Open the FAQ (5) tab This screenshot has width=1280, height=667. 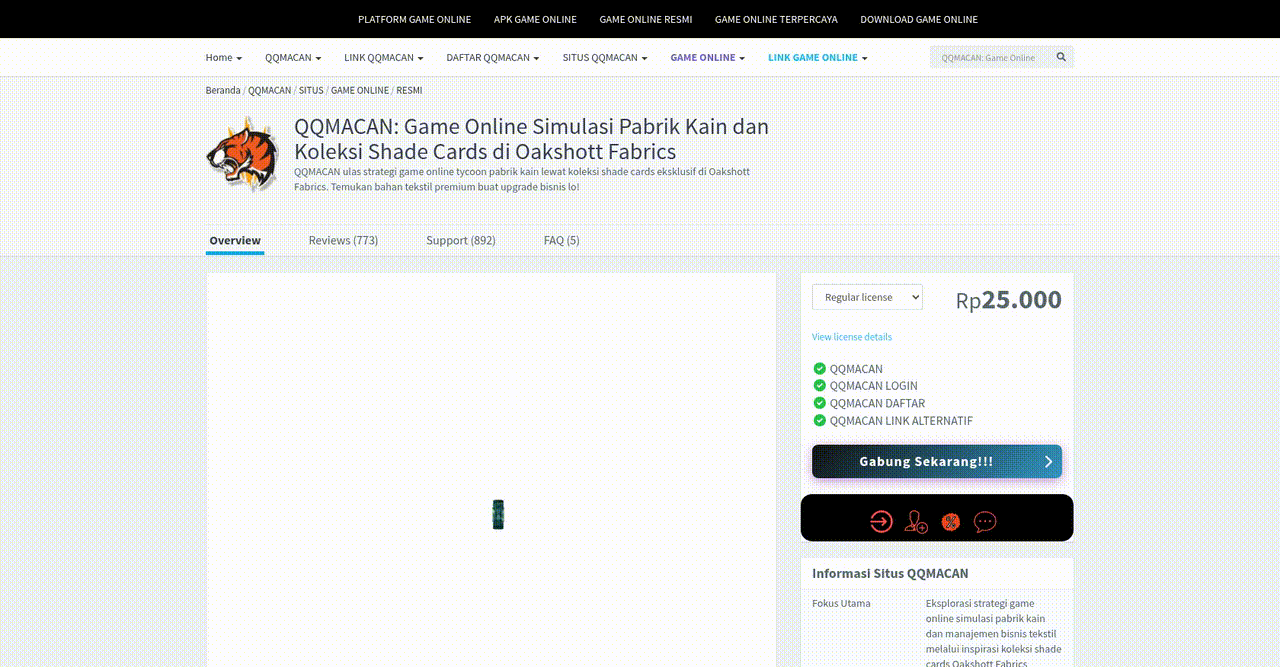point(562,240)
